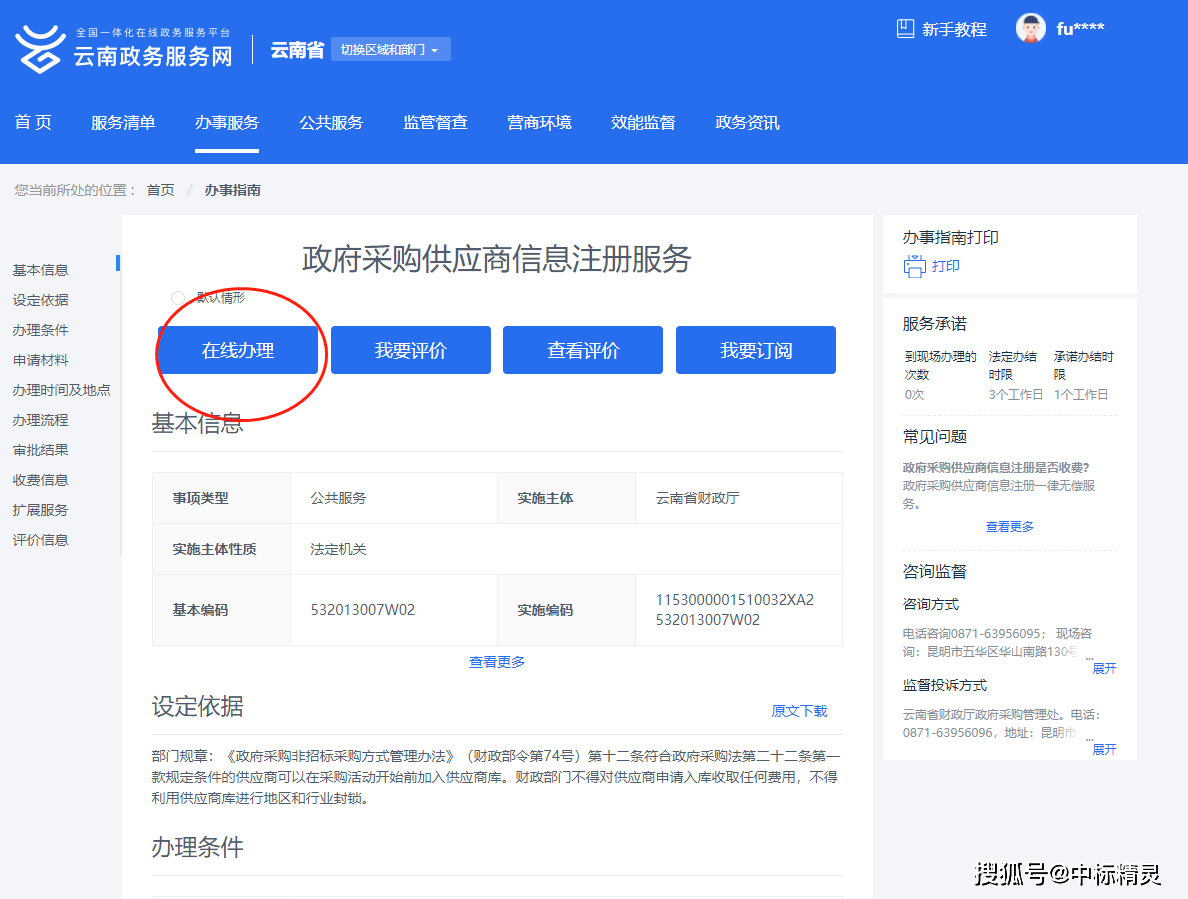Open the 效能监督 tab
Viewport: 1188px width, 899px height.
pos(643,122)
